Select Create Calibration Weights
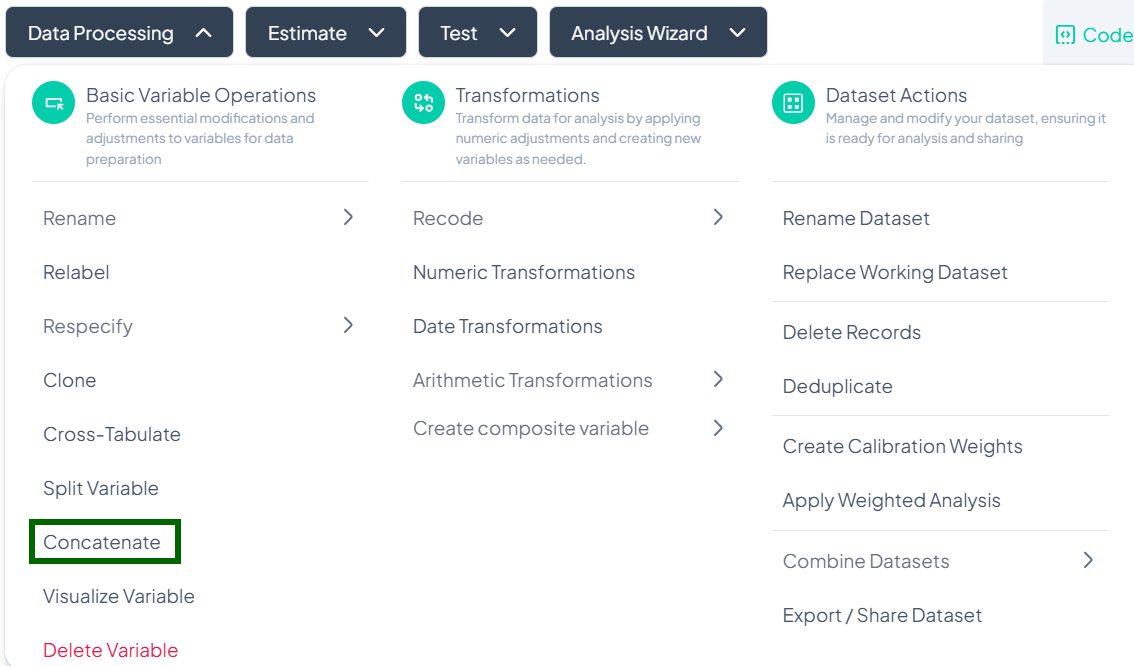Screen dimensions: 1134x666 [x=902, y=446]
